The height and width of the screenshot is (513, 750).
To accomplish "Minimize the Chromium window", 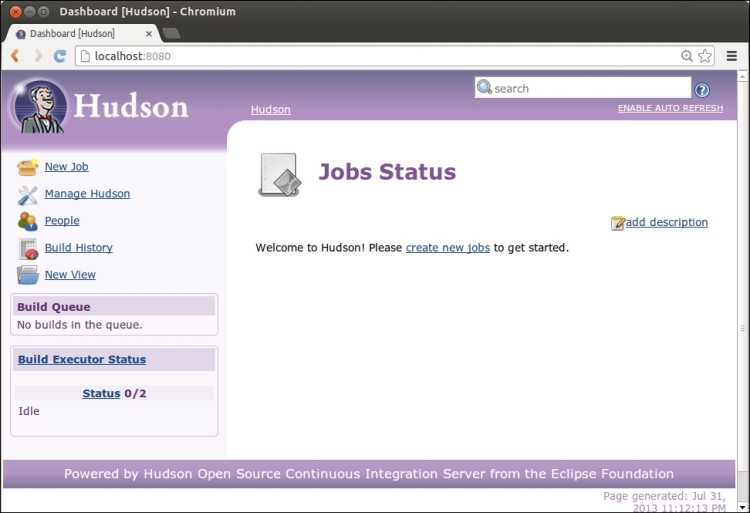I will [29, 11].
